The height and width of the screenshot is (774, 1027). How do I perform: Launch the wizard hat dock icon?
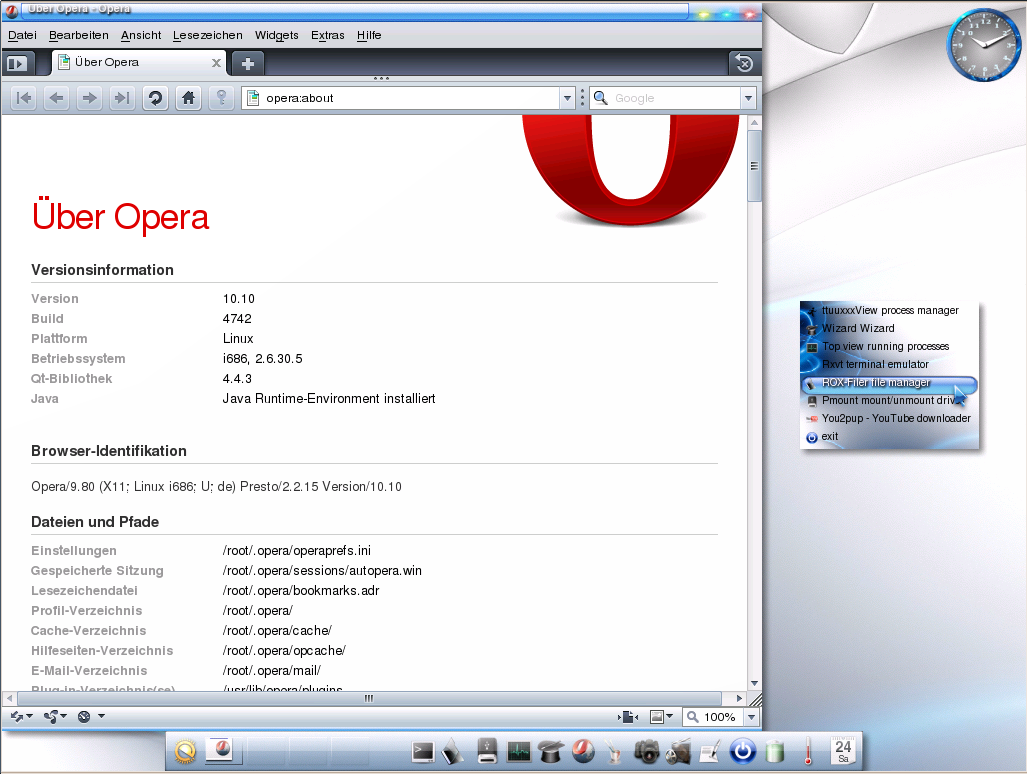(x=551, y=752)
